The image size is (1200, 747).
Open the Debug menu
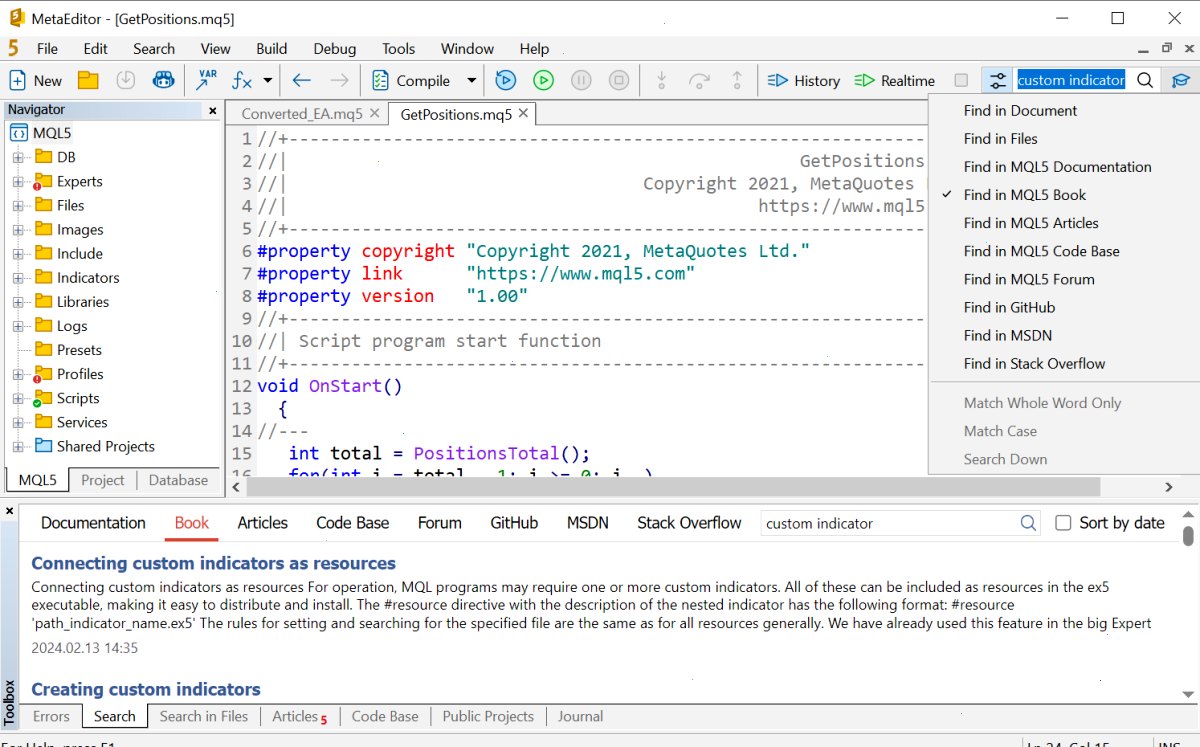coord(334,49)
